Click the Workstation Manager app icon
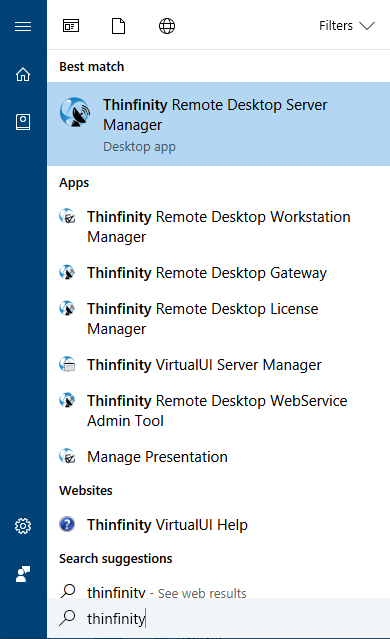390x639 pixels. click(x=67, y=216)
